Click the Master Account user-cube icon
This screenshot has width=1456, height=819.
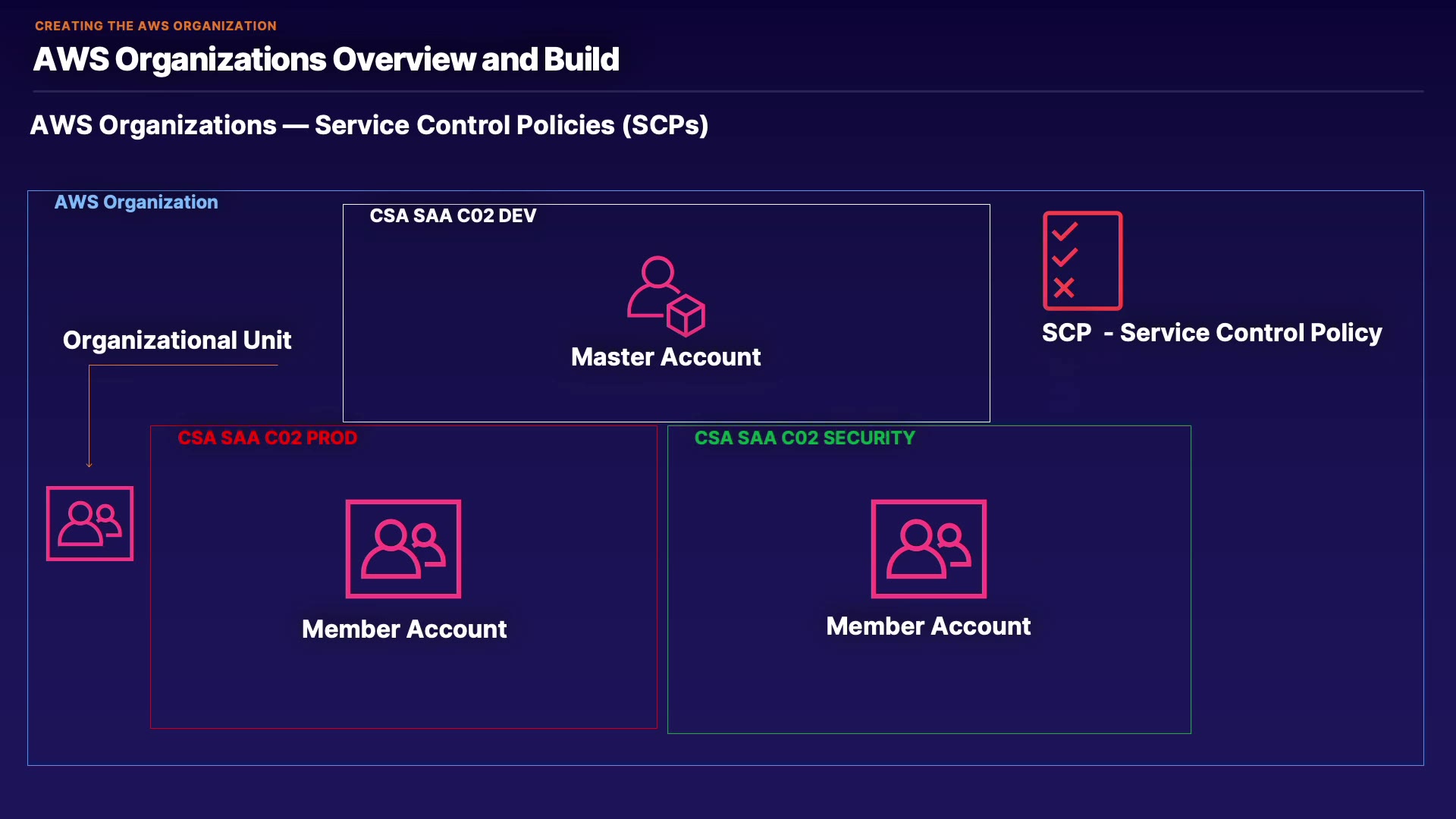point(666,296)
